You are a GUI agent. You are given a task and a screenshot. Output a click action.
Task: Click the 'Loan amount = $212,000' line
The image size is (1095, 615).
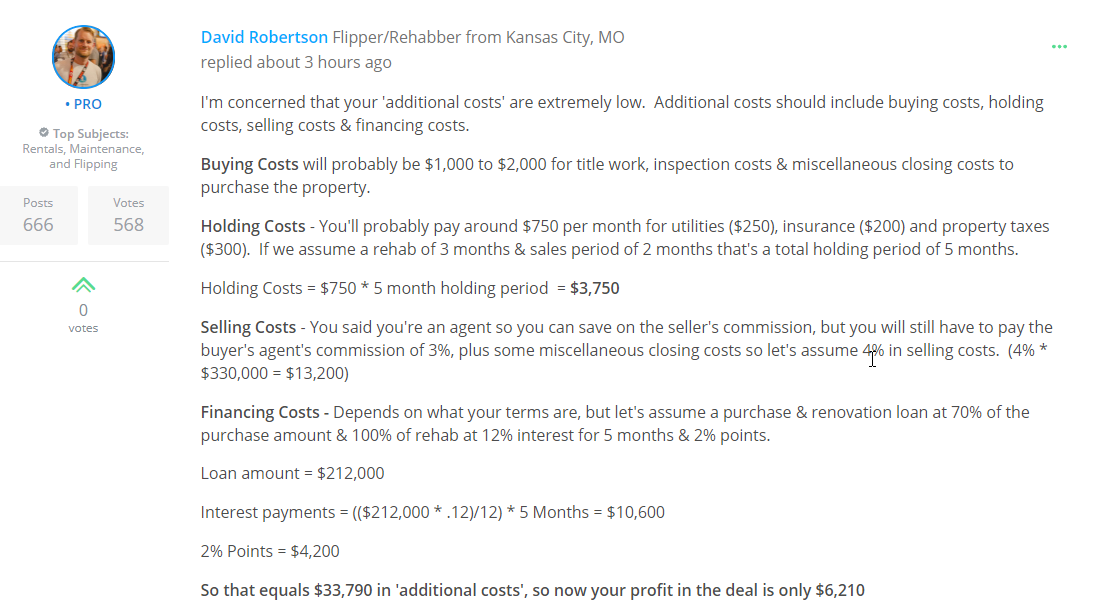click(292, 473)
